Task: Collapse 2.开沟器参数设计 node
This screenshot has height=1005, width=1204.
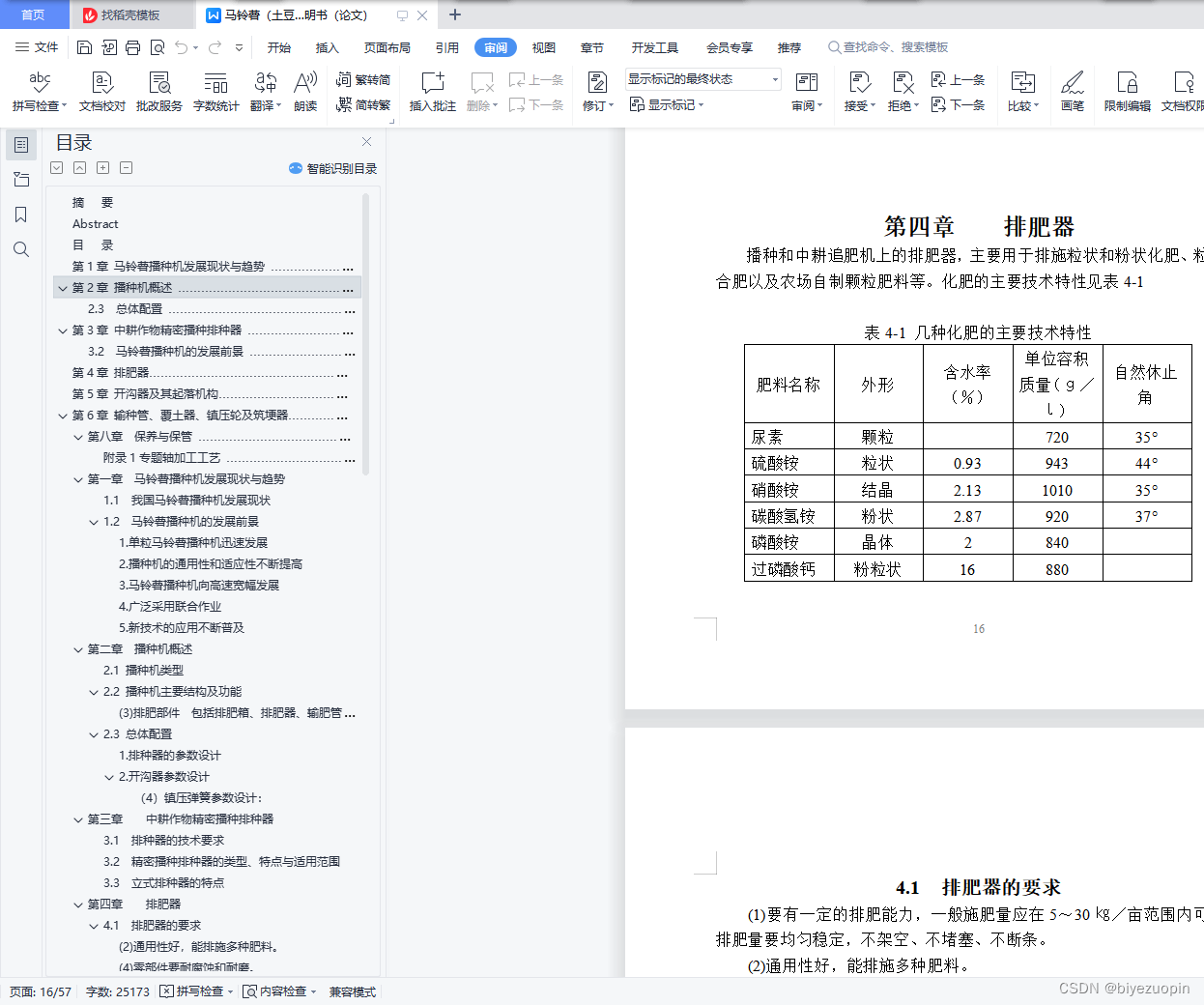Action: (x=109, y=777)
